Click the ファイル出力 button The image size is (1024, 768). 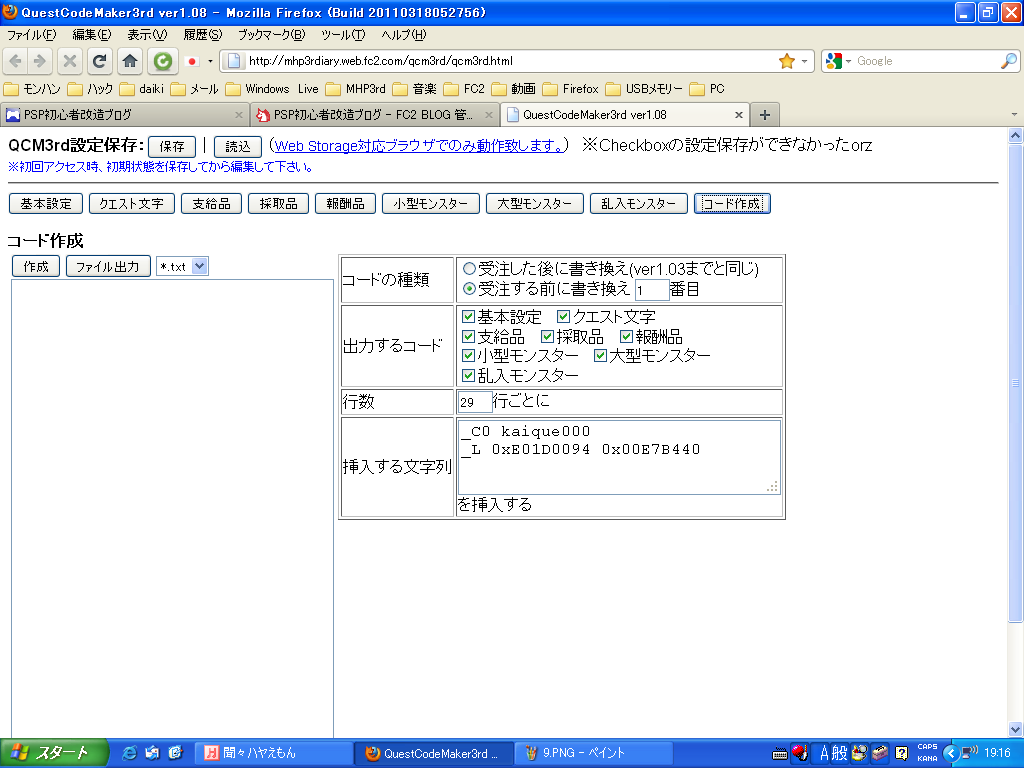coord(108,266)
